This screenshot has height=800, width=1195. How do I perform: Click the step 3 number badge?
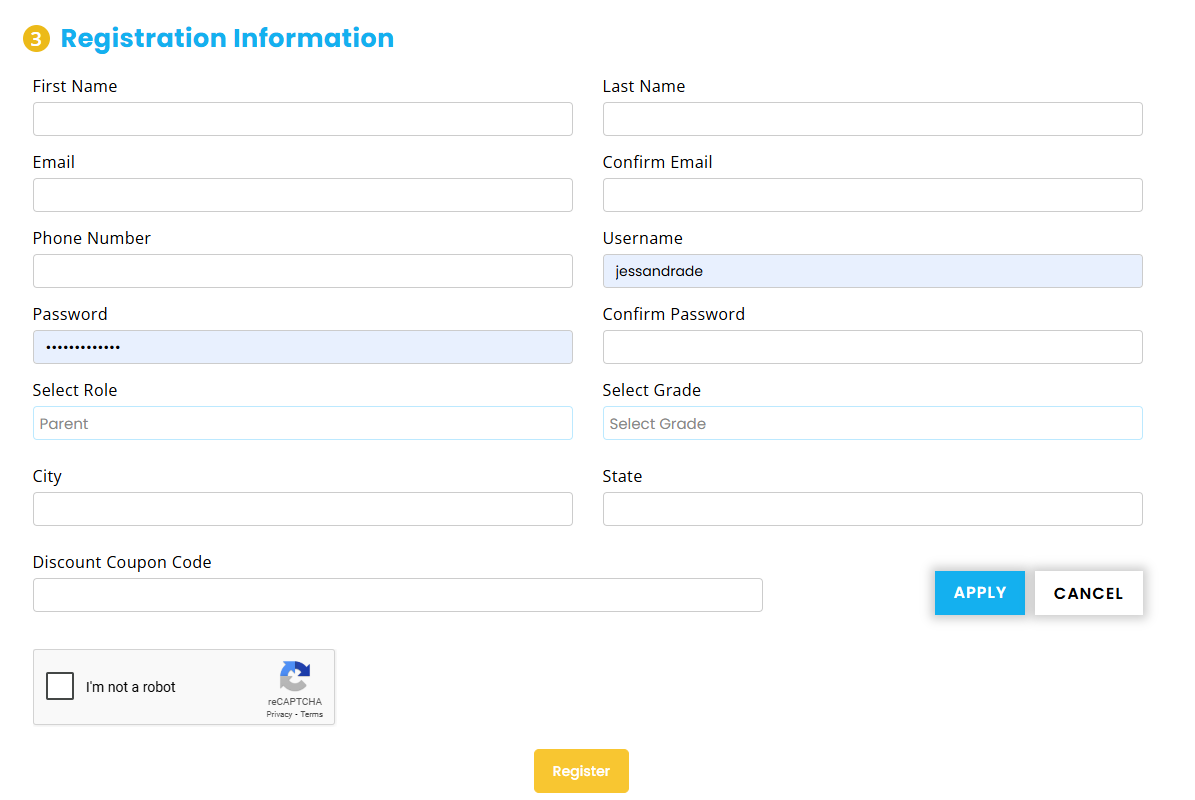tap(36, 39)
